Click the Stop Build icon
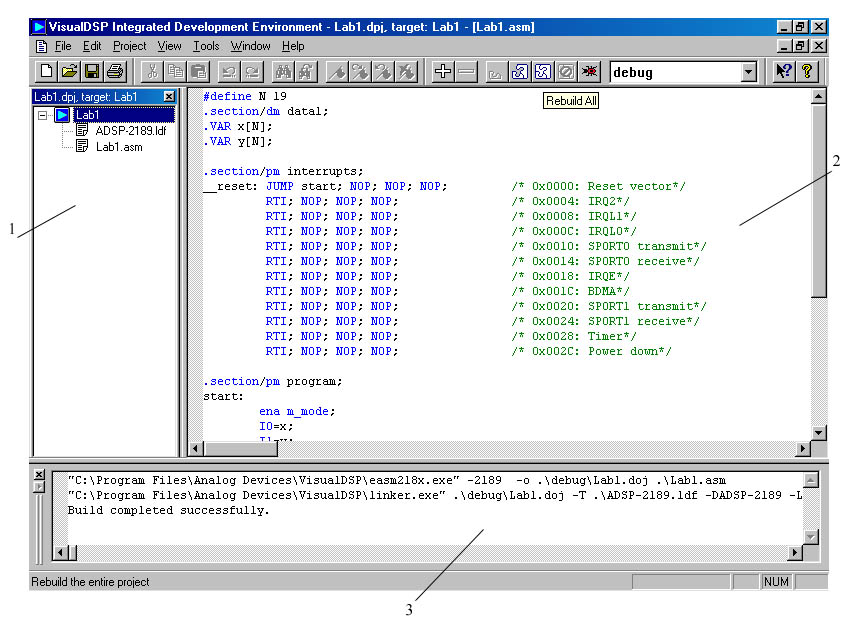Image resolution: width=850 pixels, height=625 pixels. [x=566, y=72]
